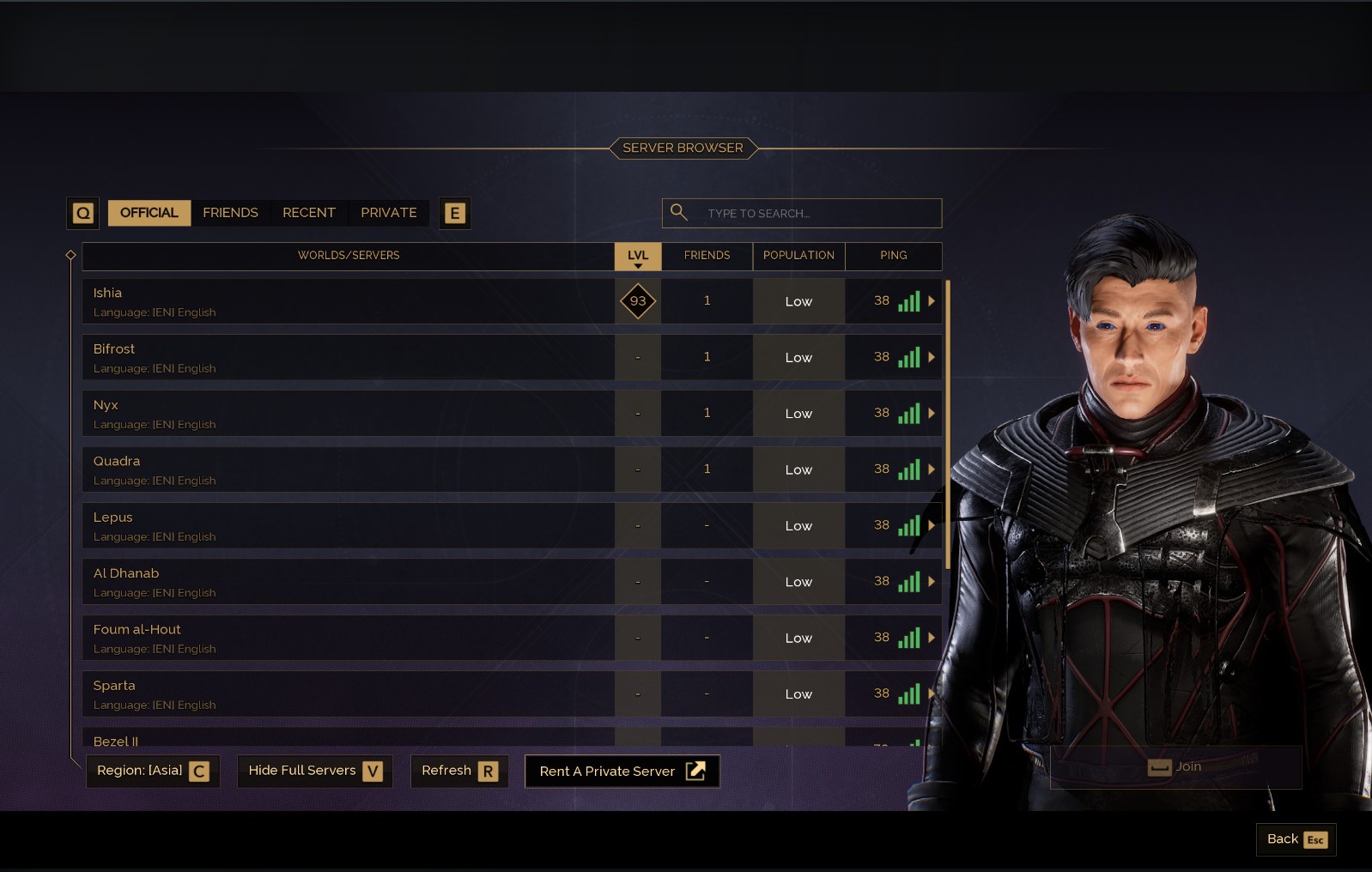Sort servers by LVL column
The height and width of the screenshot is (872, 1372).
pos(638,256)
